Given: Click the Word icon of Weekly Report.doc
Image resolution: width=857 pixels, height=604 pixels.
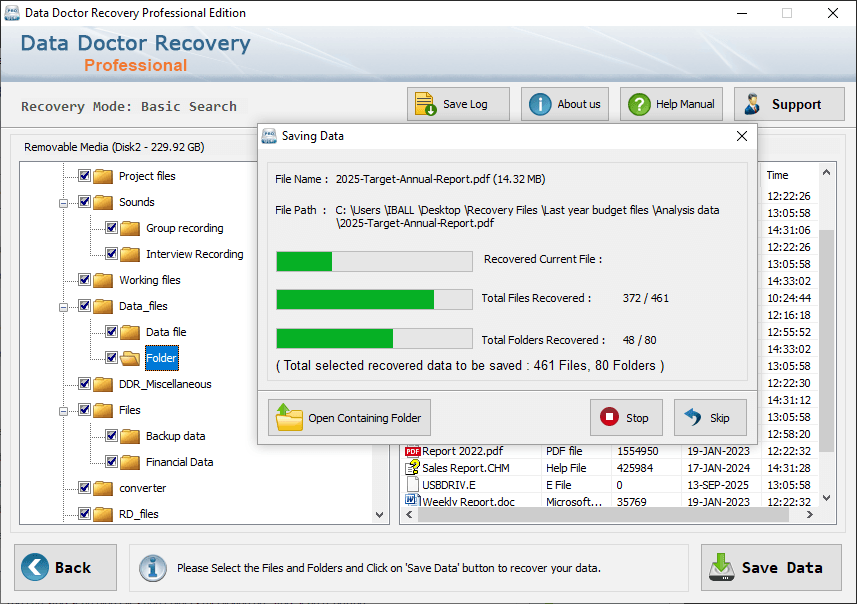Looking at the screenshot, I should [412, 501].
